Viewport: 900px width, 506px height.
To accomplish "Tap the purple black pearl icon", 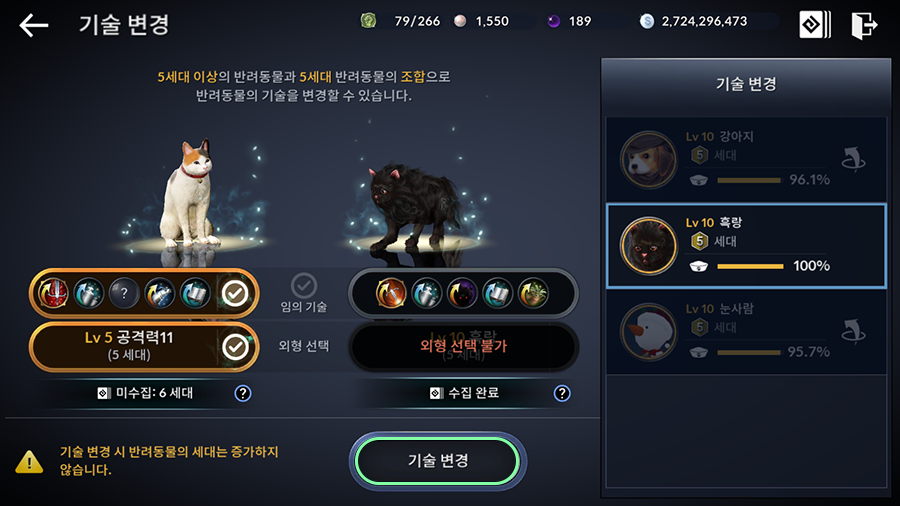I will pos(553,21).
